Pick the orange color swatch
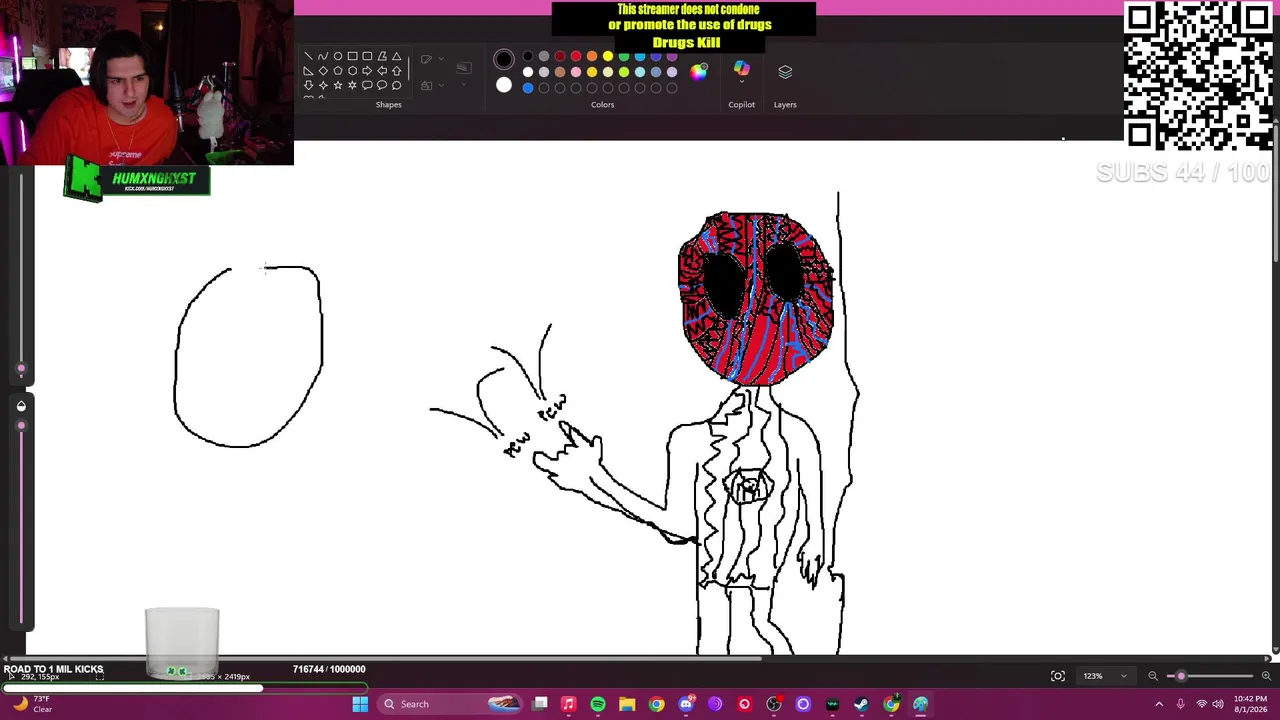 coord(592,56)
